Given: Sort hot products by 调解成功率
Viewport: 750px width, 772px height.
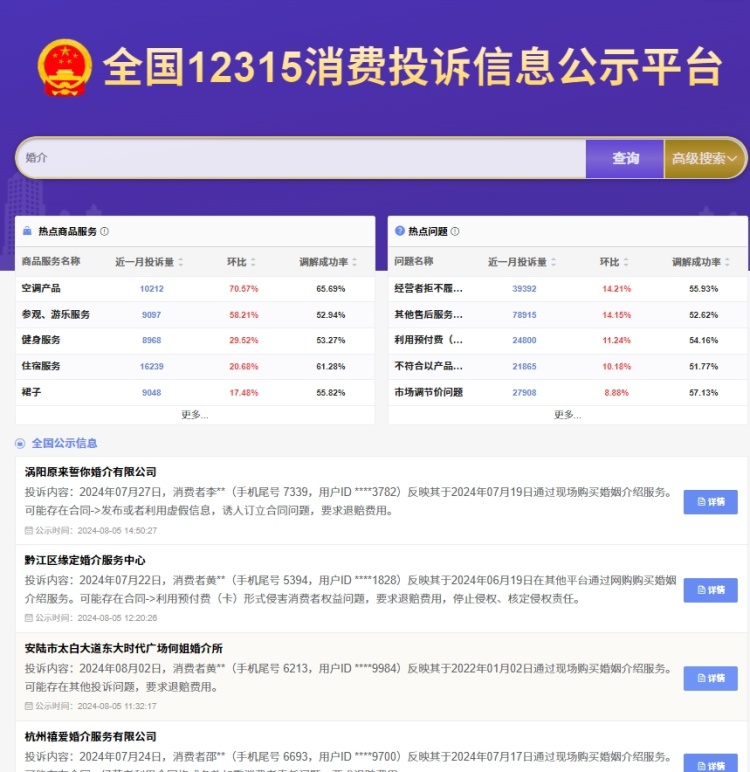Looking at the screenshot, I should coord(354,262).
